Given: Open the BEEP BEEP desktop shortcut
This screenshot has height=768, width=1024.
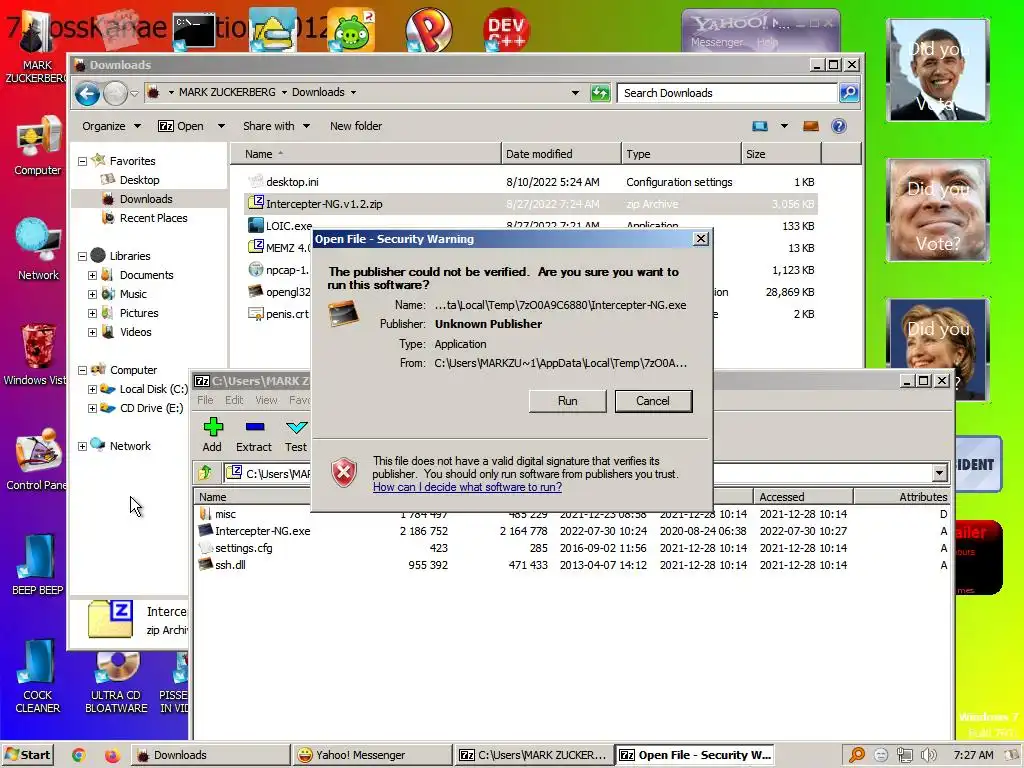Looking at the screenshot, I should click(37, 565).
